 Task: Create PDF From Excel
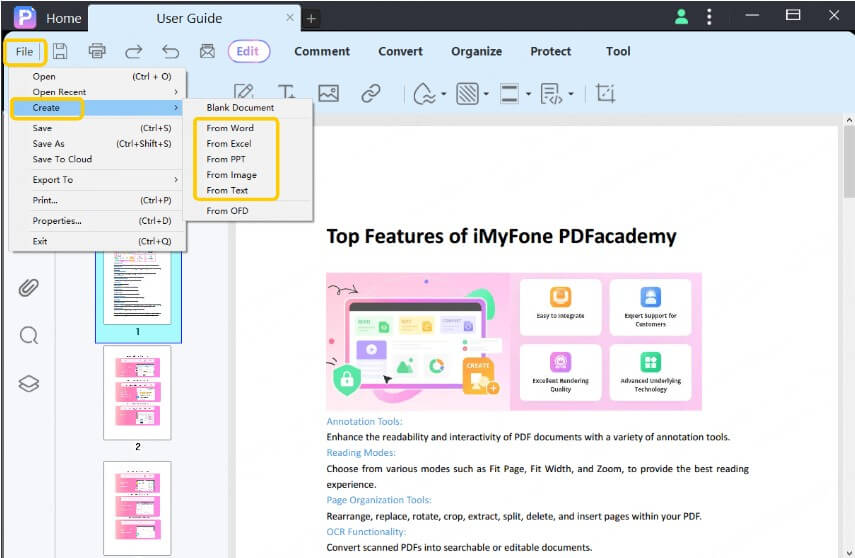click(249, 143)
